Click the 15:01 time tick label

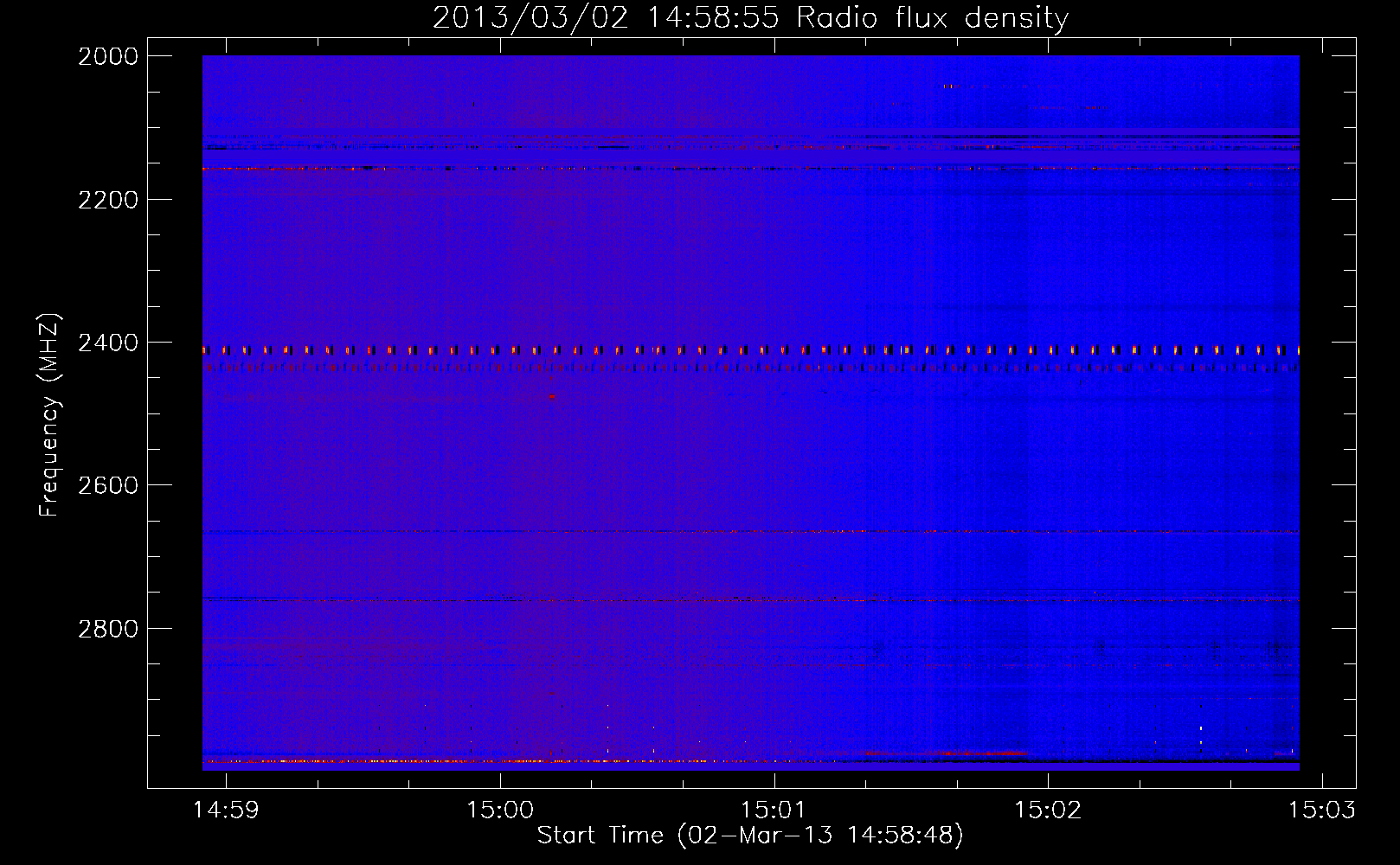tap(774, 811)
